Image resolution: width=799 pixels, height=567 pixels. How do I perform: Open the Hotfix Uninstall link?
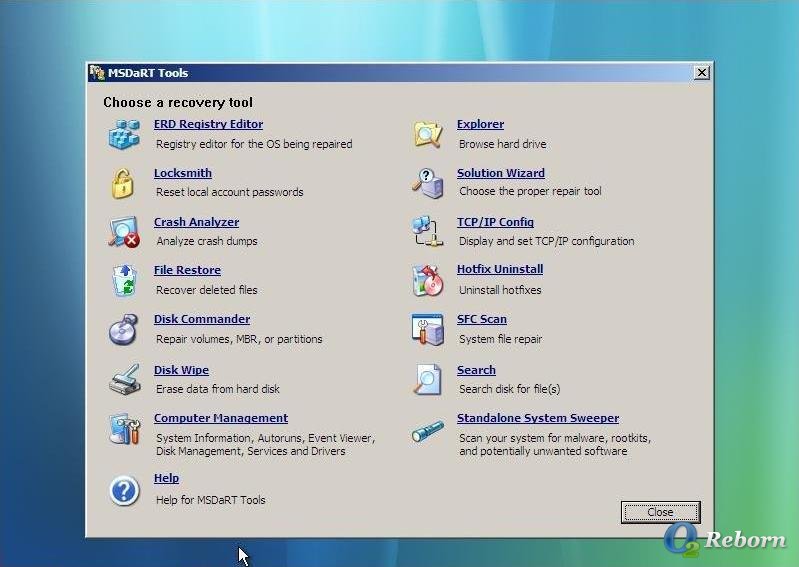click(x=499, y=269)
